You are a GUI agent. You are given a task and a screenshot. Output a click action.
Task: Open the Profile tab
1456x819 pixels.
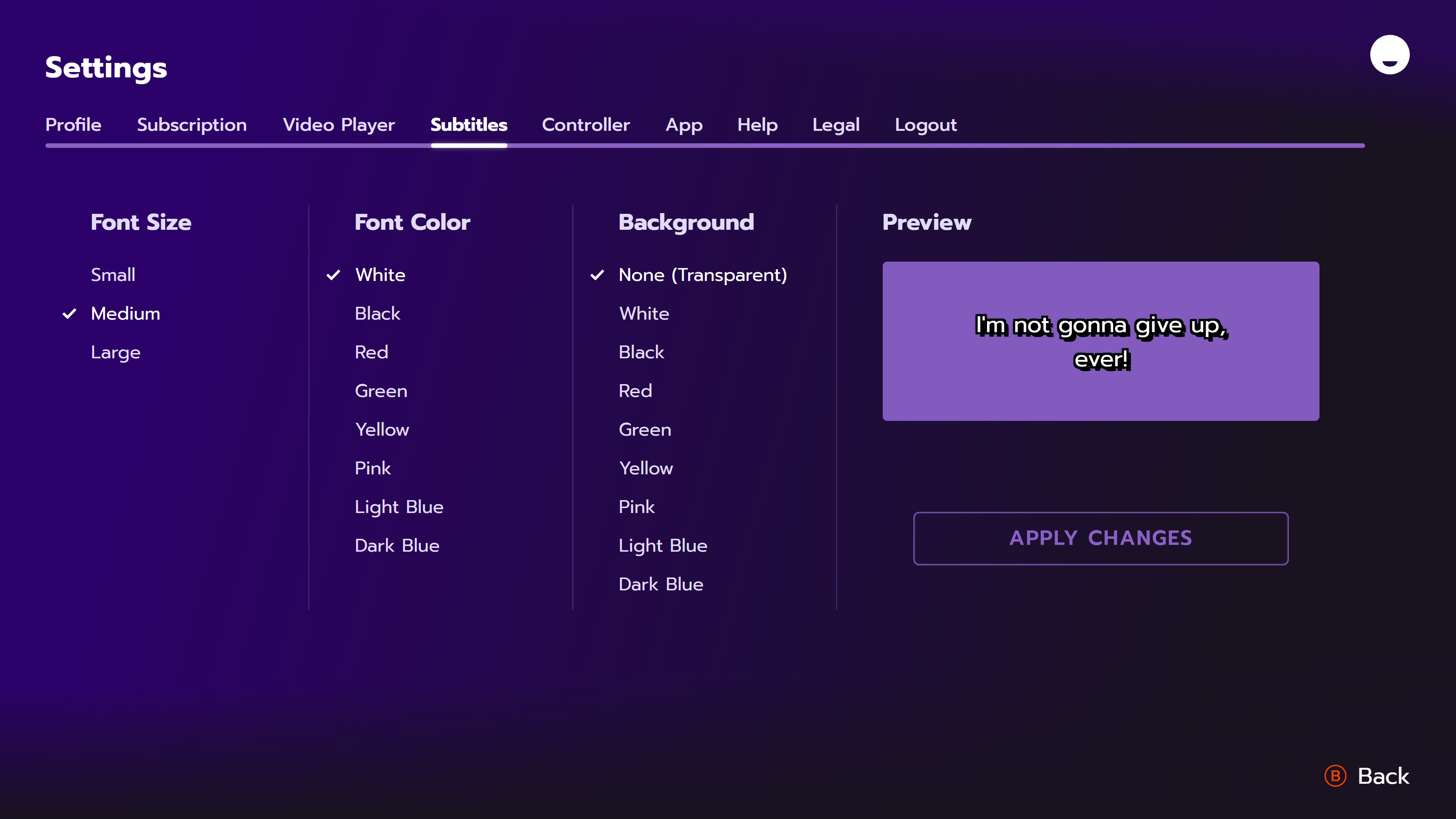click(x=74, y=125)
